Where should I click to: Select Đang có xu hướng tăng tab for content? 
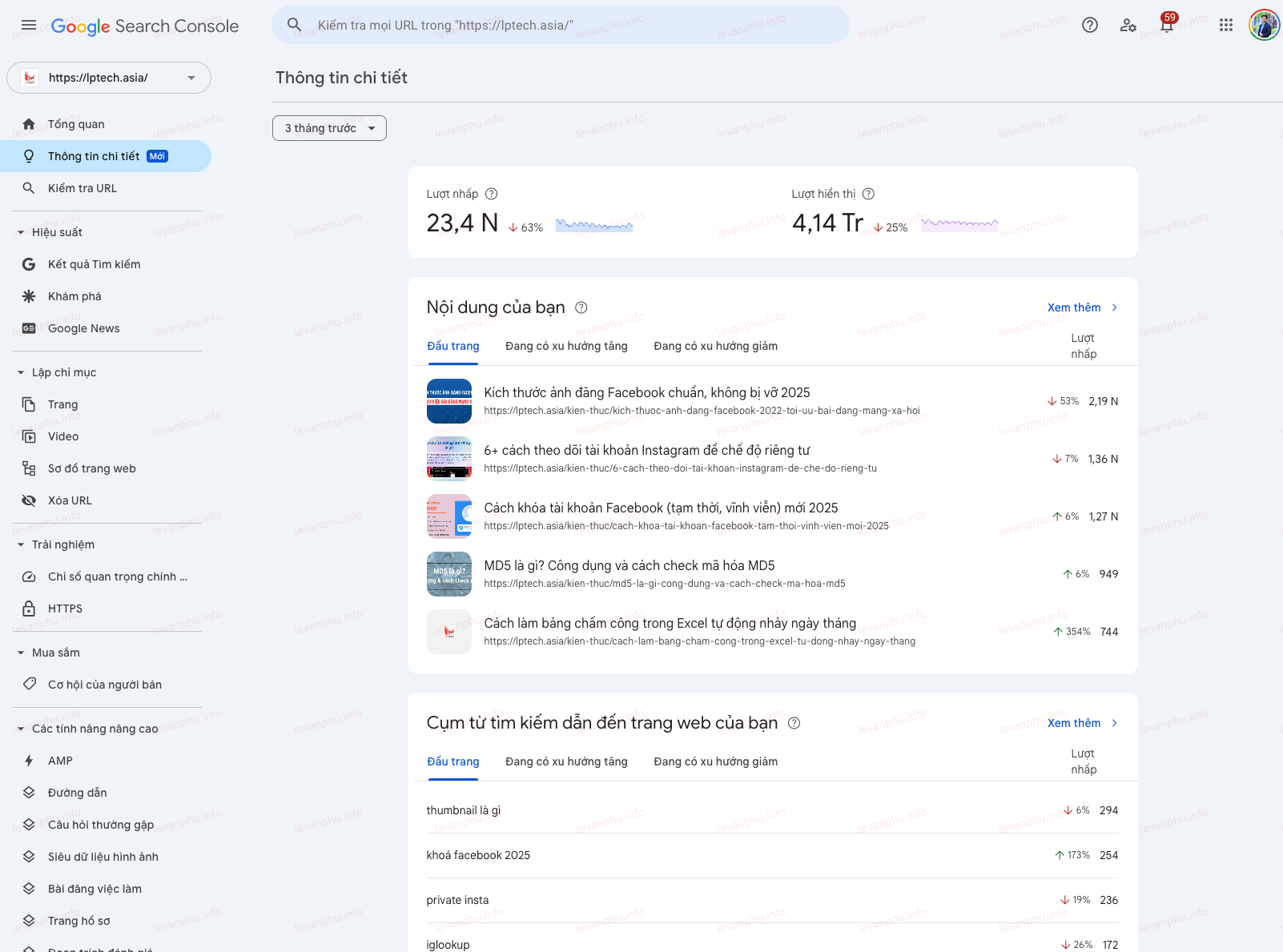[566, 346]
